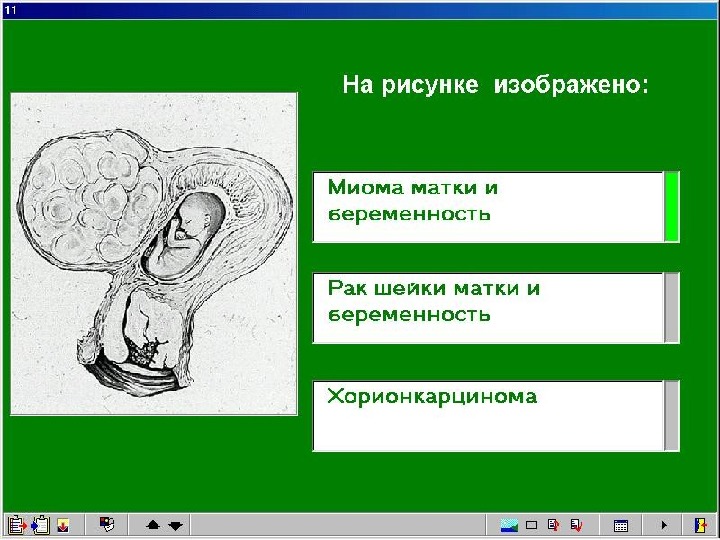Click the black right-pointing play arrow
The height and width of the screenshot is (540, 720).
pyautogui.click(x=664, y=525)
